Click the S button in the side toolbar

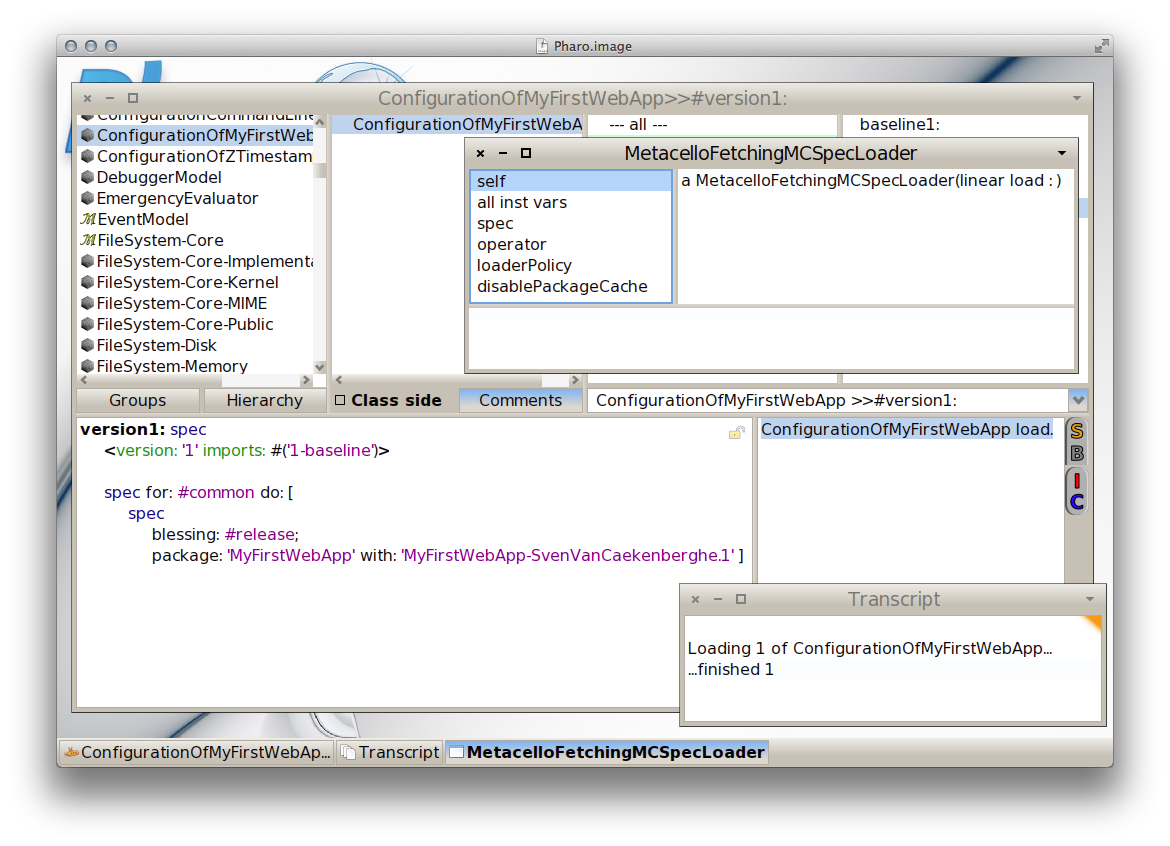coord(1077,430)
